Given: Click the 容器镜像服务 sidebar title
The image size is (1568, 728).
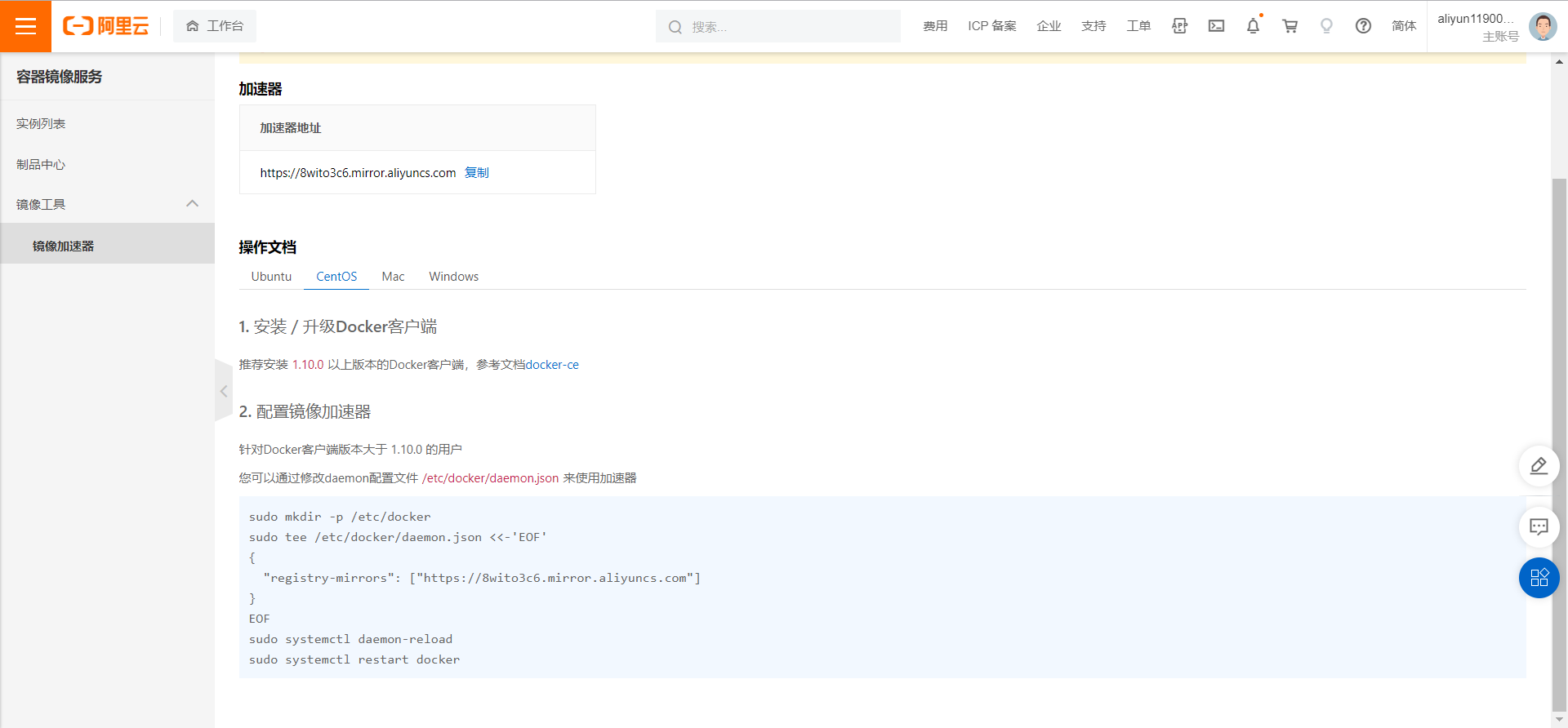Looking at the screenshot, I should (60, 77).
